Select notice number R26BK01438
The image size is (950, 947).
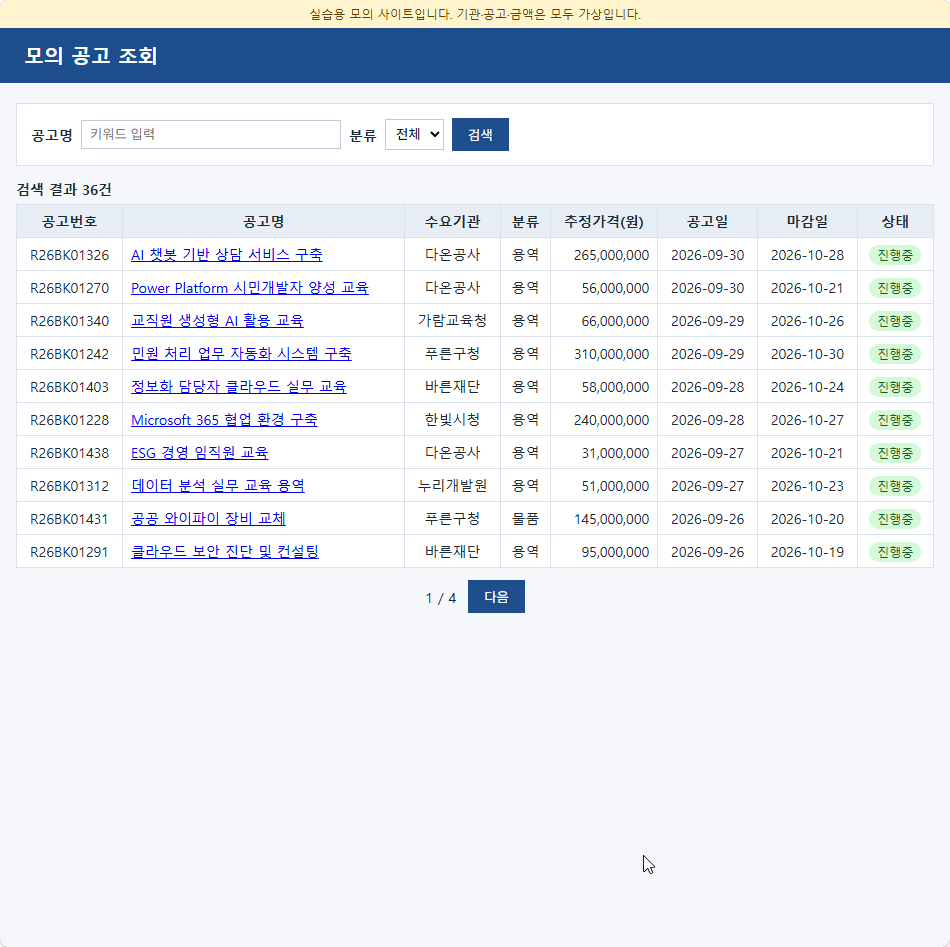pos(70,453)
